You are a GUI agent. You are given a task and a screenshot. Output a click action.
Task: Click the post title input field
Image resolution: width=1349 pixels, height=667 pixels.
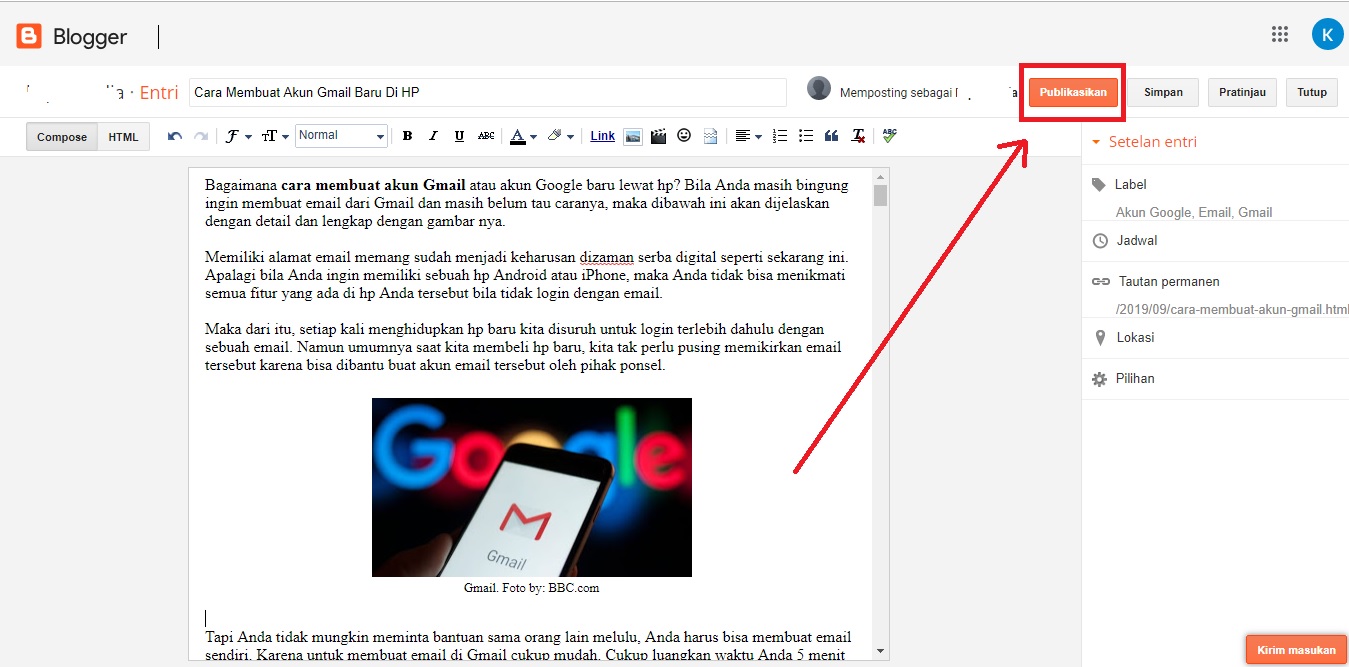tap(488, 92)
